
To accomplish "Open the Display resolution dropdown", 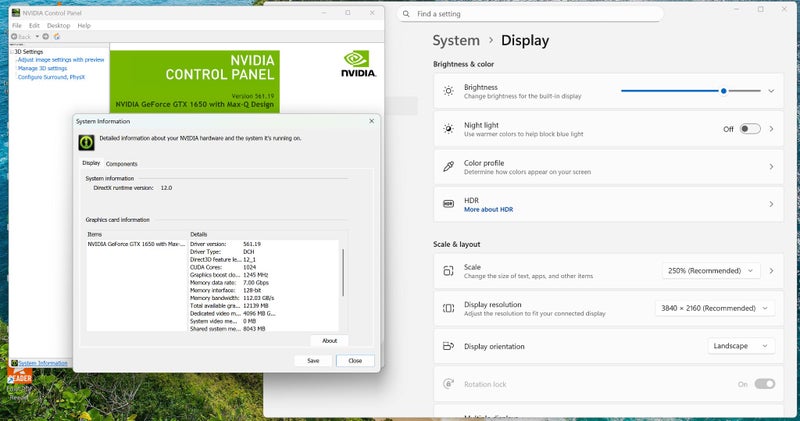I will click(714, 308).
